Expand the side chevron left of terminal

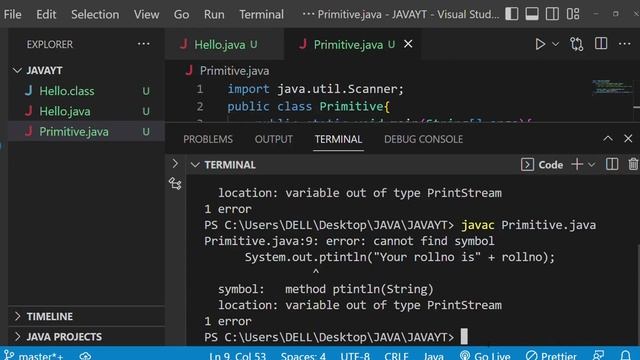click(175, 164)
